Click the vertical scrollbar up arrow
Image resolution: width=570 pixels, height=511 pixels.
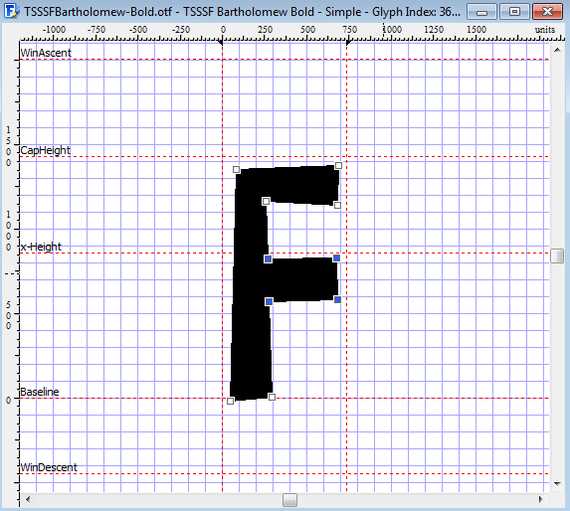(557, 51)
